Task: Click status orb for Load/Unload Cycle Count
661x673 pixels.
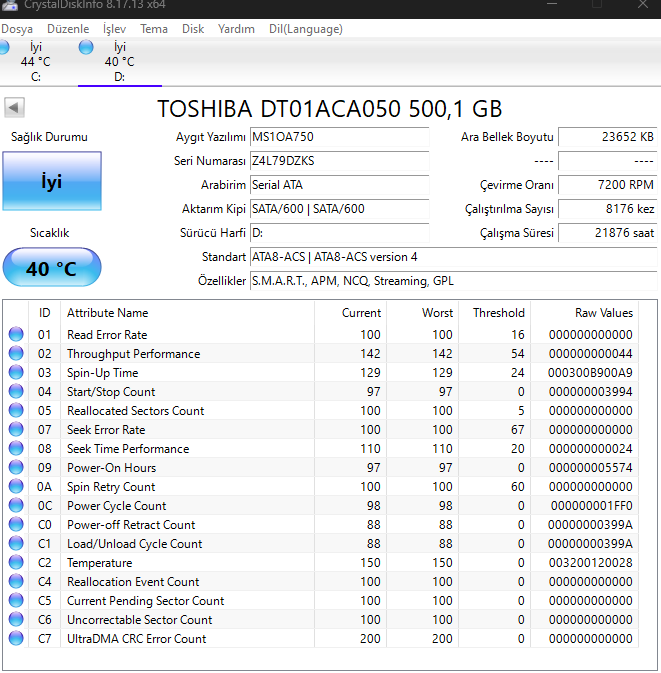Action: (x=16, y=543)
